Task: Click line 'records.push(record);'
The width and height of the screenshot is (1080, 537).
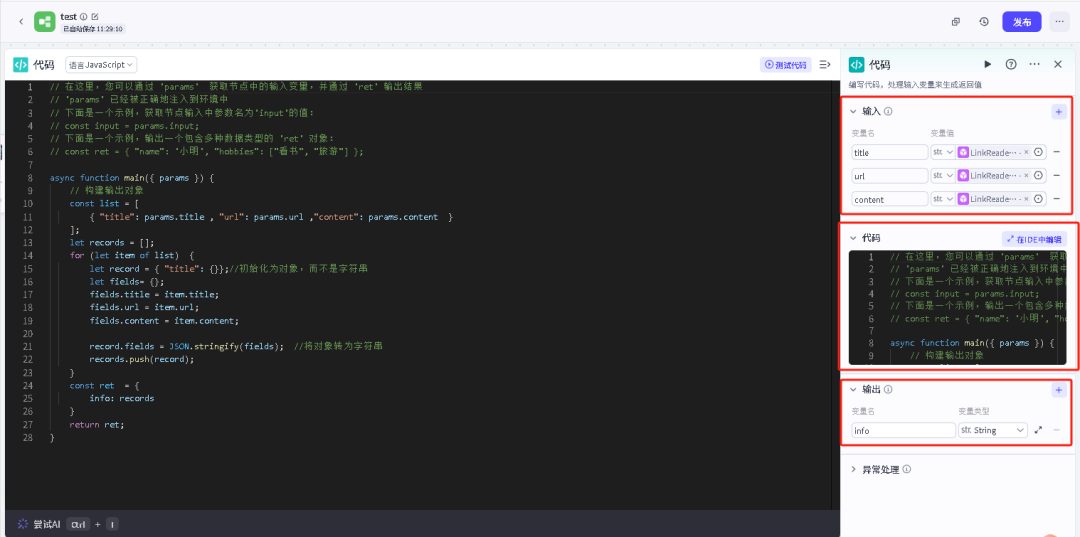Action: (142, 359)
